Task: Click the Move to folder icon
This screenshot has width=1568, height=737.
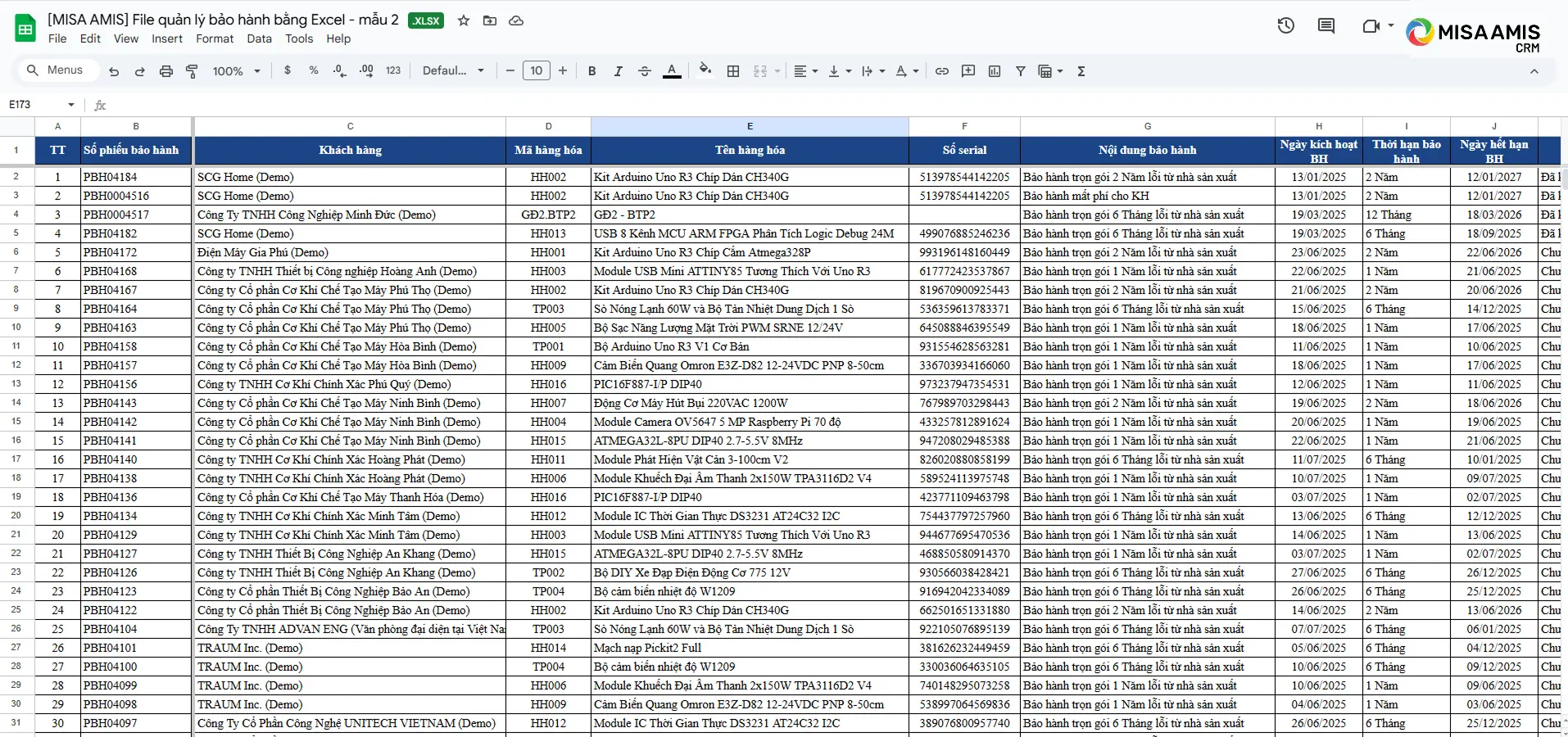Action: pos(490,20)
